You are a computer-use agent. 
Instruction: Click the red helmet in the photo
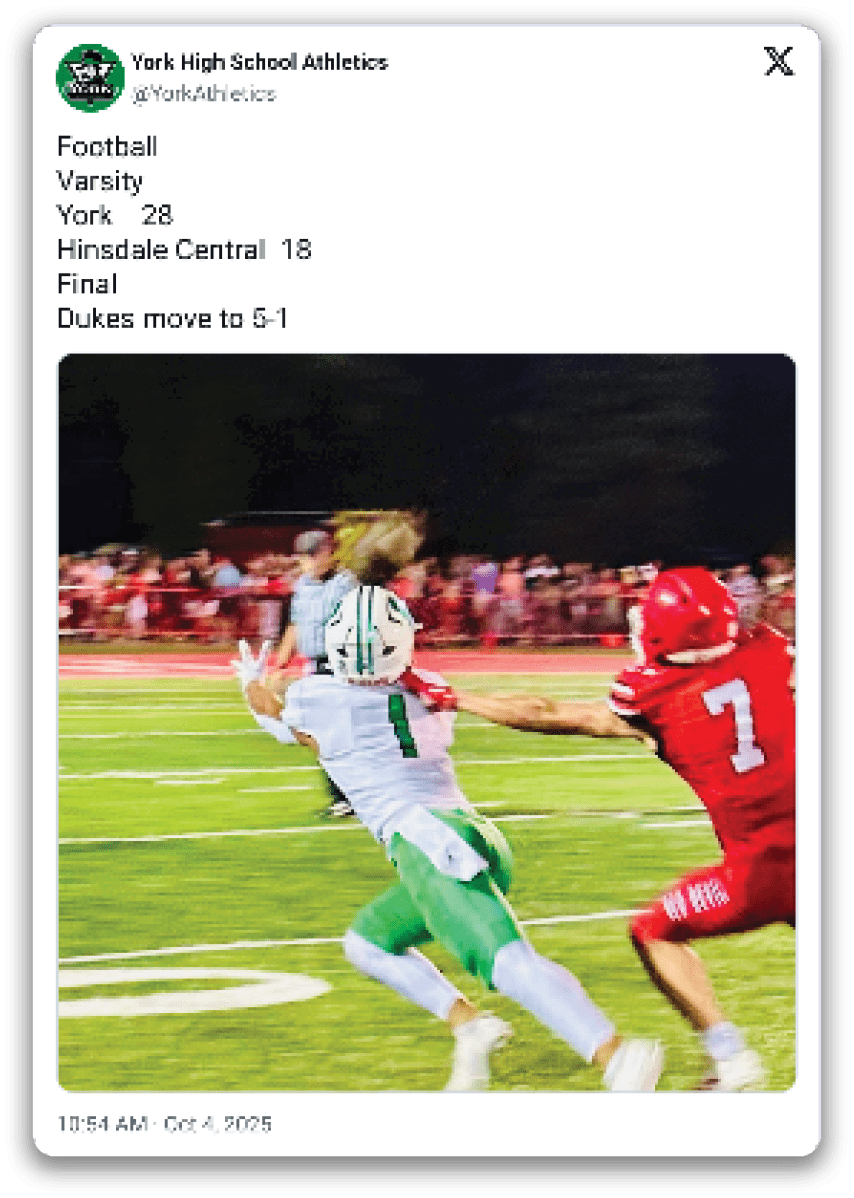(682, 617)
